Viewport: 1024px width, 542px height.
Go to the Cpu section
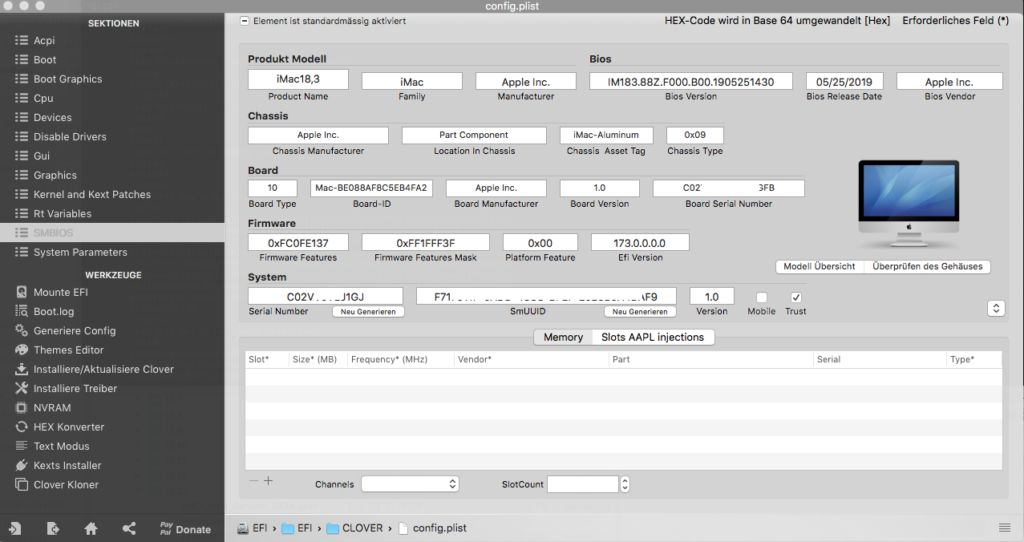[x=112, y=98]
